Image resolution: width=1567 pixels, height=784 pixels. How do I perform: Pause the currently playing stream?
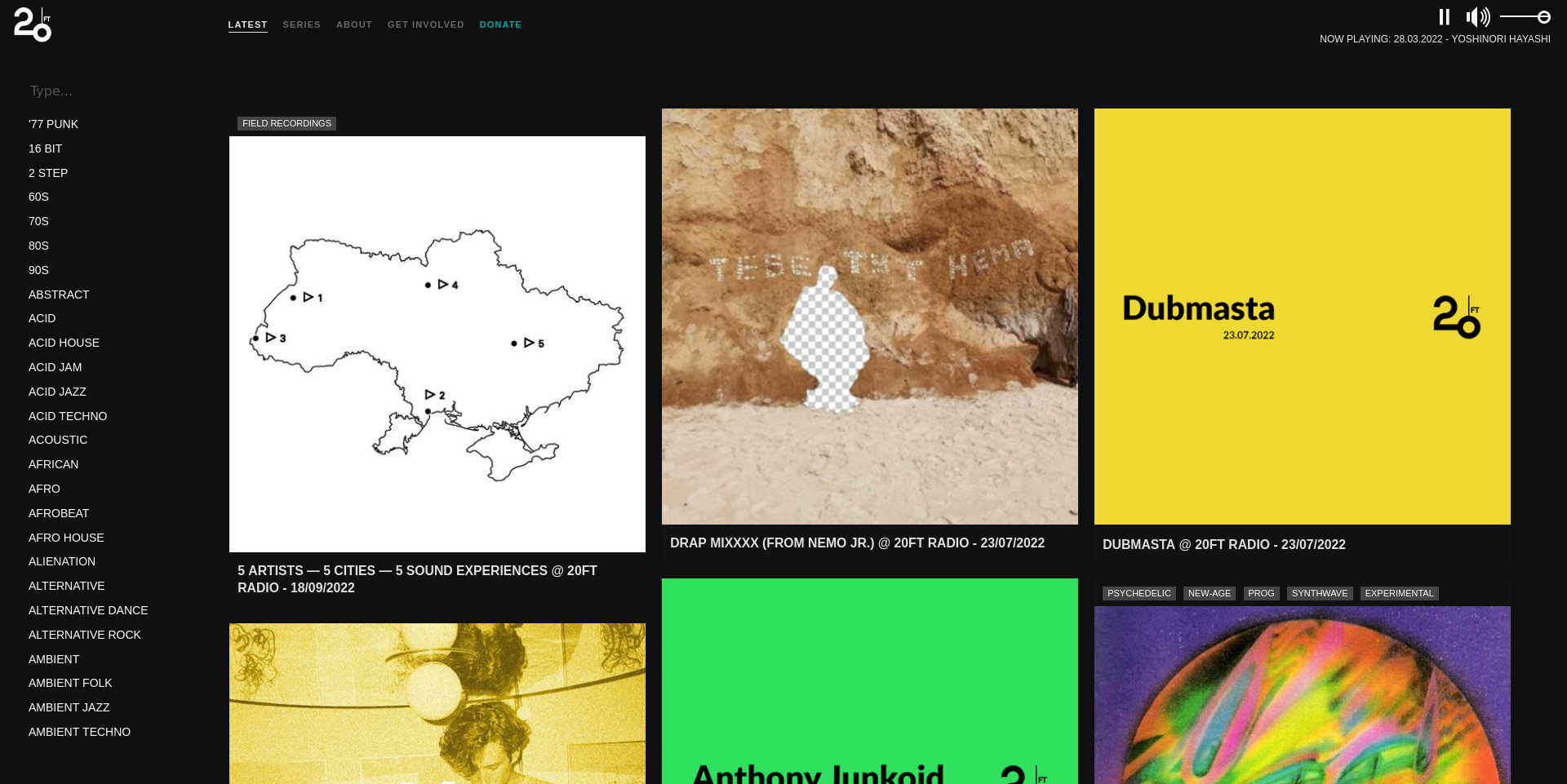(1444, 17)
